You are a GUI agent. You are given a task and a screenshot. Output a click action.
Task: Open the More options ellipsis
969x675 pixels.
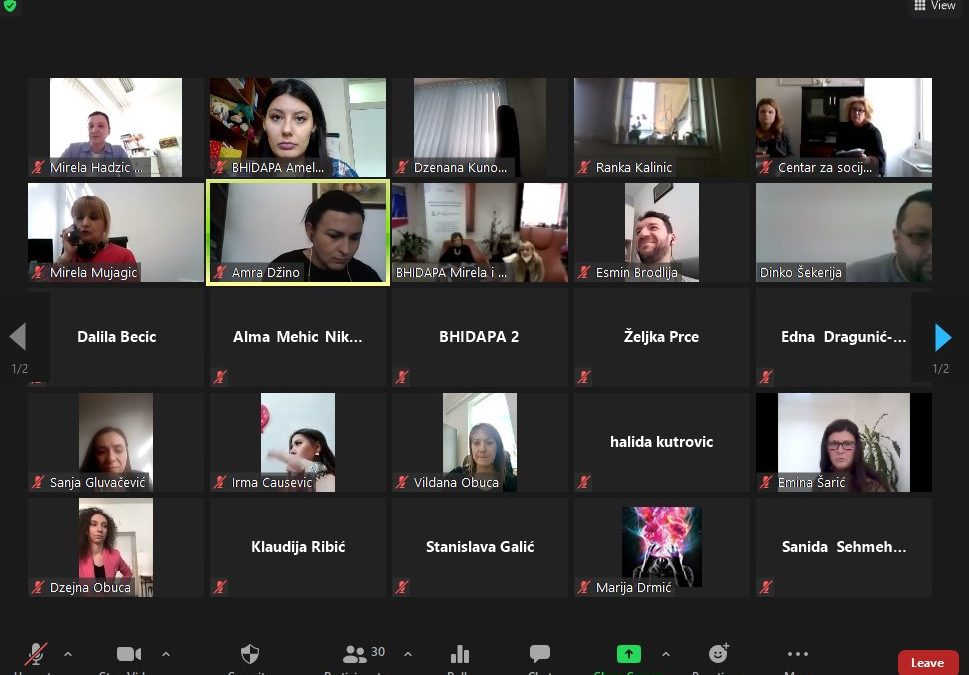click(797, 655)
